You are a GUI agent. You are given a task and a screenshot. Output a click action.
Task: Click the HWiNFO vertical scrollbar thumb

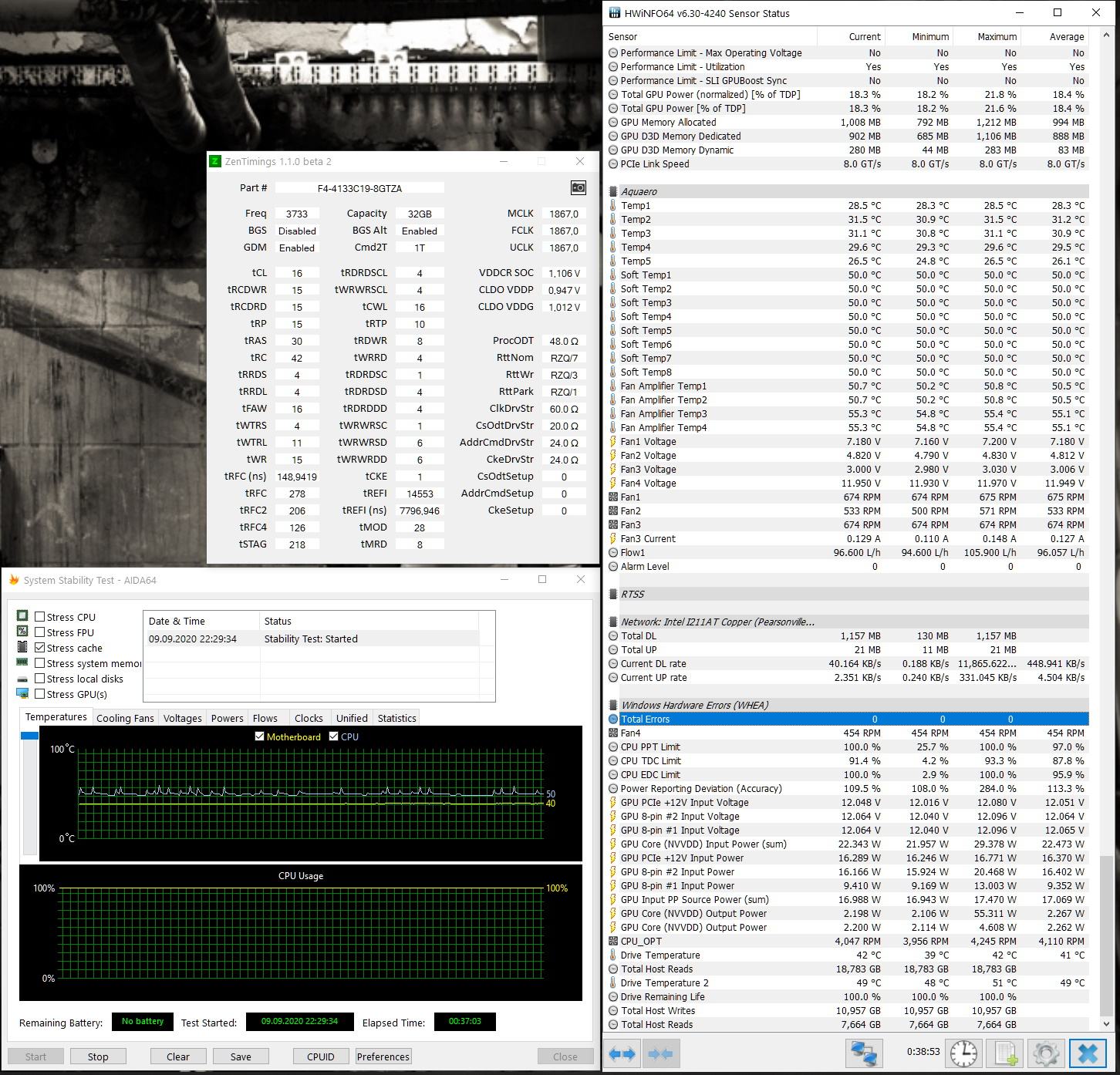click(x=1106, y=936)
